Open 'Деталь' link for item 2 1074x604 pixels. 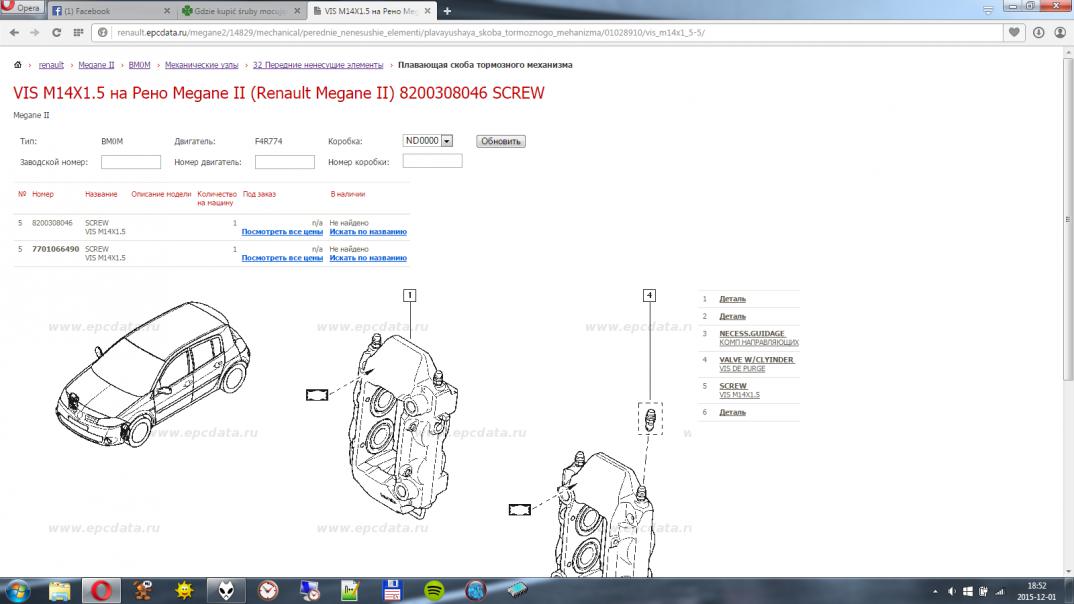(x=732, y=316)
